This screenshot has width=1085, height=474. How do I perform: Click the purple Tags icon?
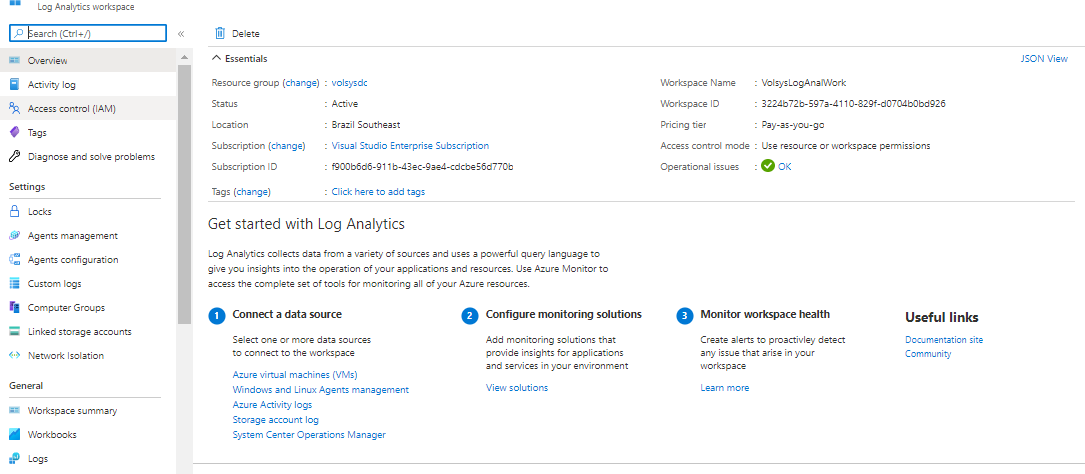tap(14, 132)
